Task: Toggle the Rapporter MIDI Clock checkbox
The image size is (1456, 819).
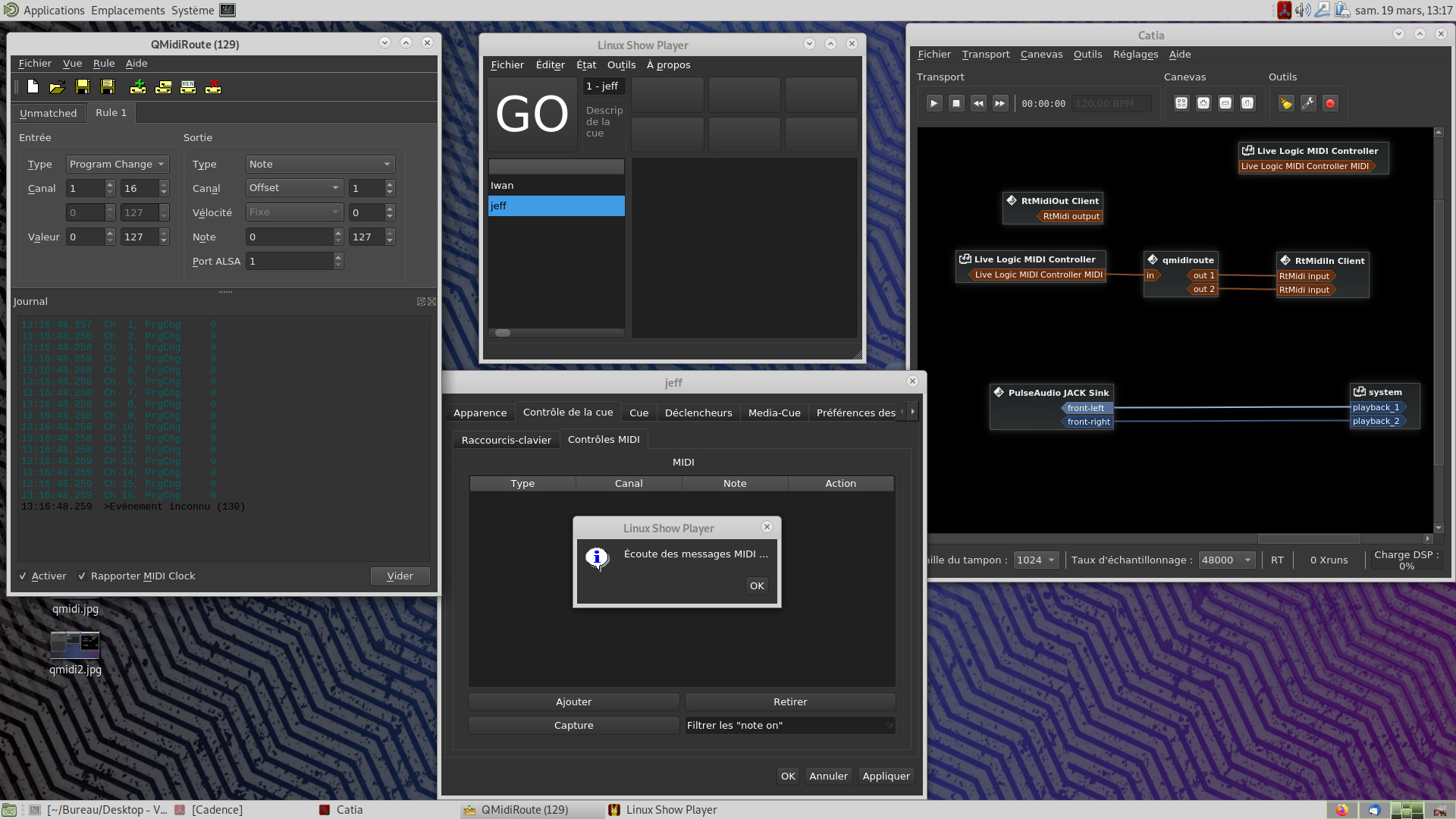Action: point(82,576)
